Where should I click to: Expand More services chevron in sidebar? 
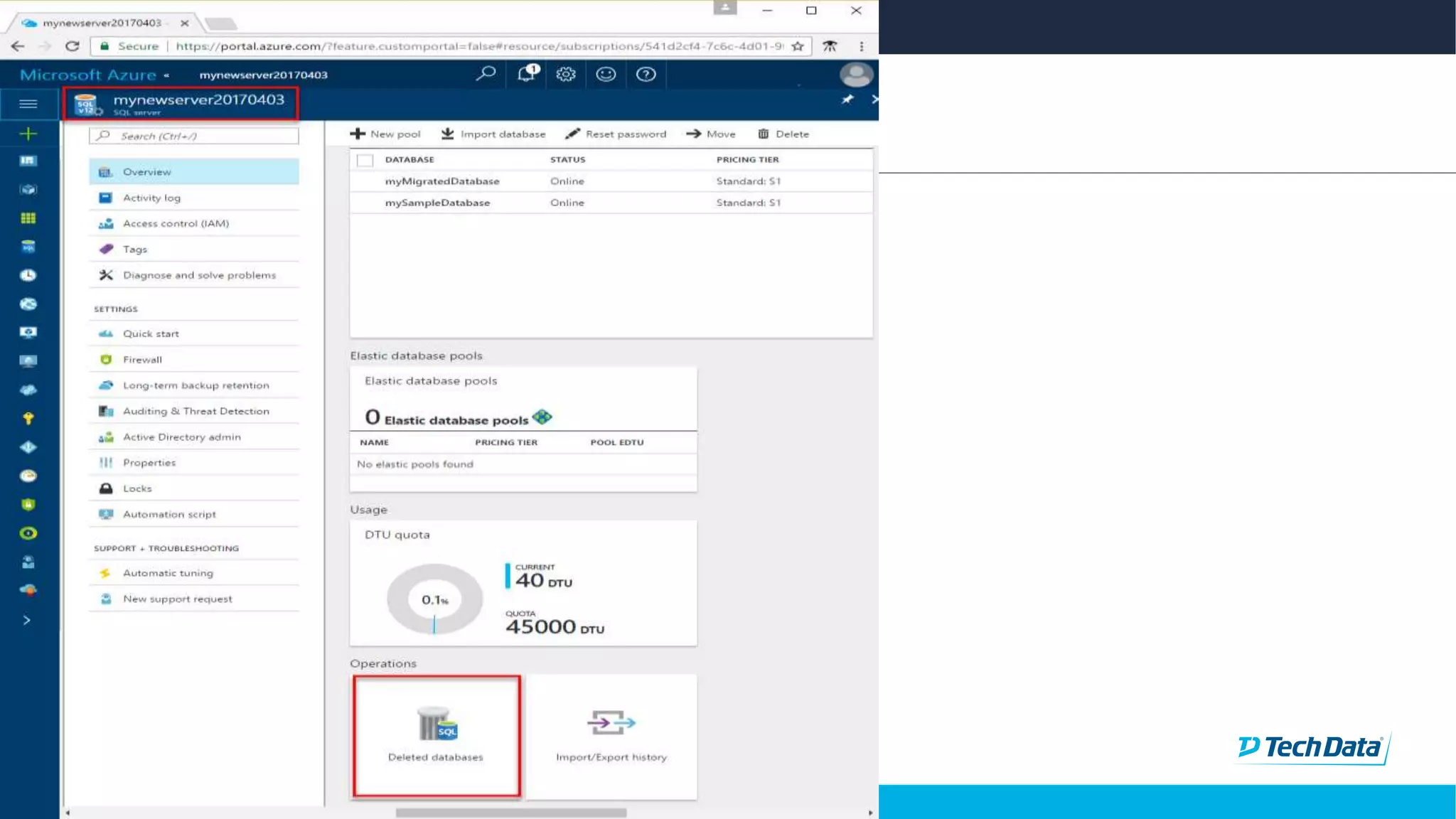point(27,620)
